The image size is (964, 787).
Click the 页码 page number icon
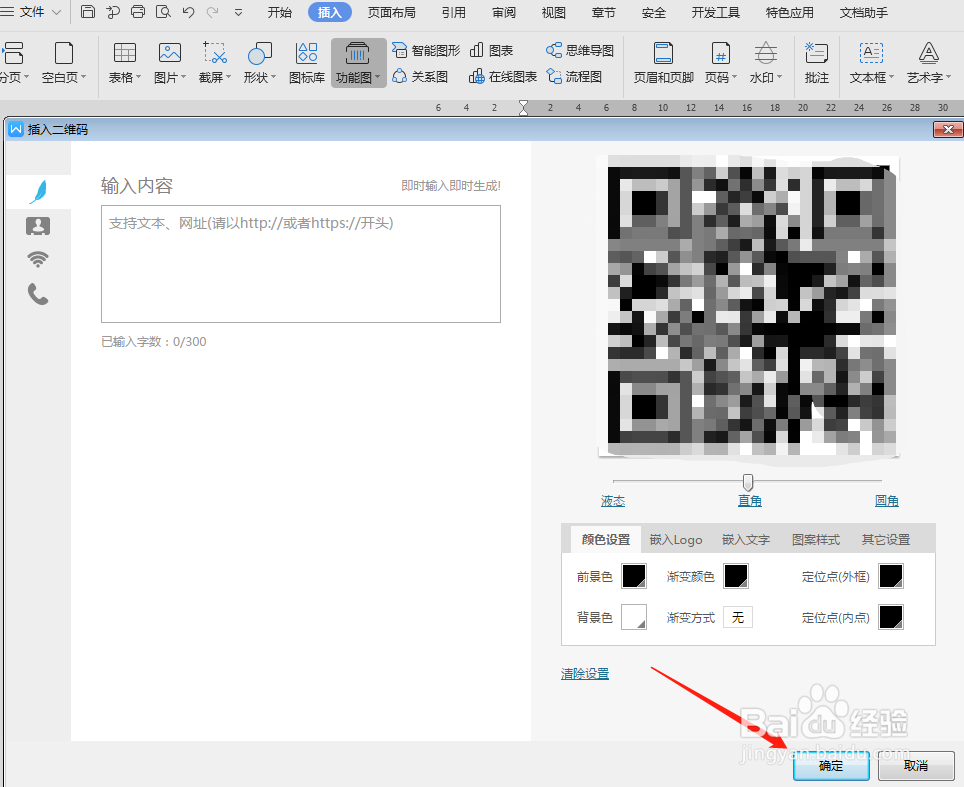point(721,53)
